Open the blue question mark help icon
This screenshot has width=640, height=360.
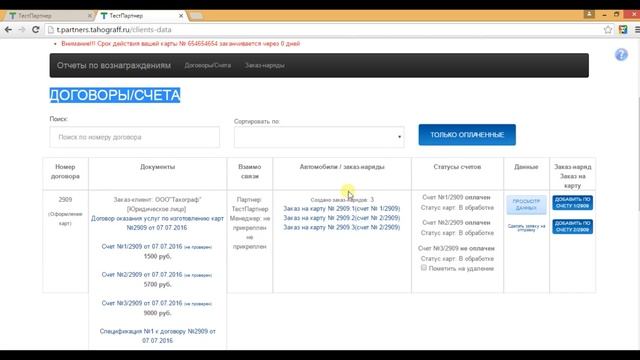(x=621, y=54)
